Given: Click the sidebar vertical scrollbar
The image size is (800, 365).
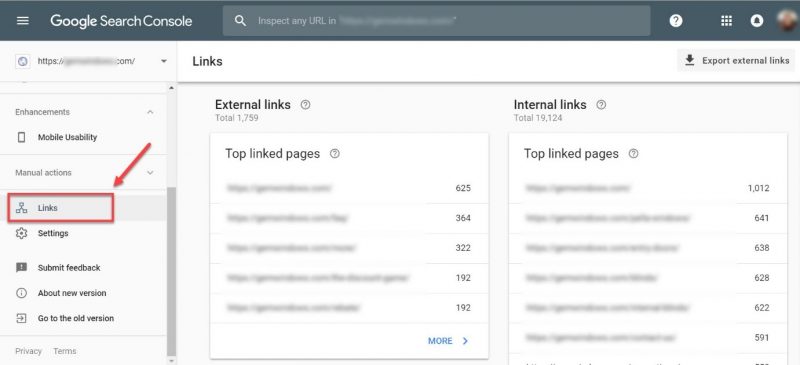Looking at the screenshot, I should (x=171, y=271).
